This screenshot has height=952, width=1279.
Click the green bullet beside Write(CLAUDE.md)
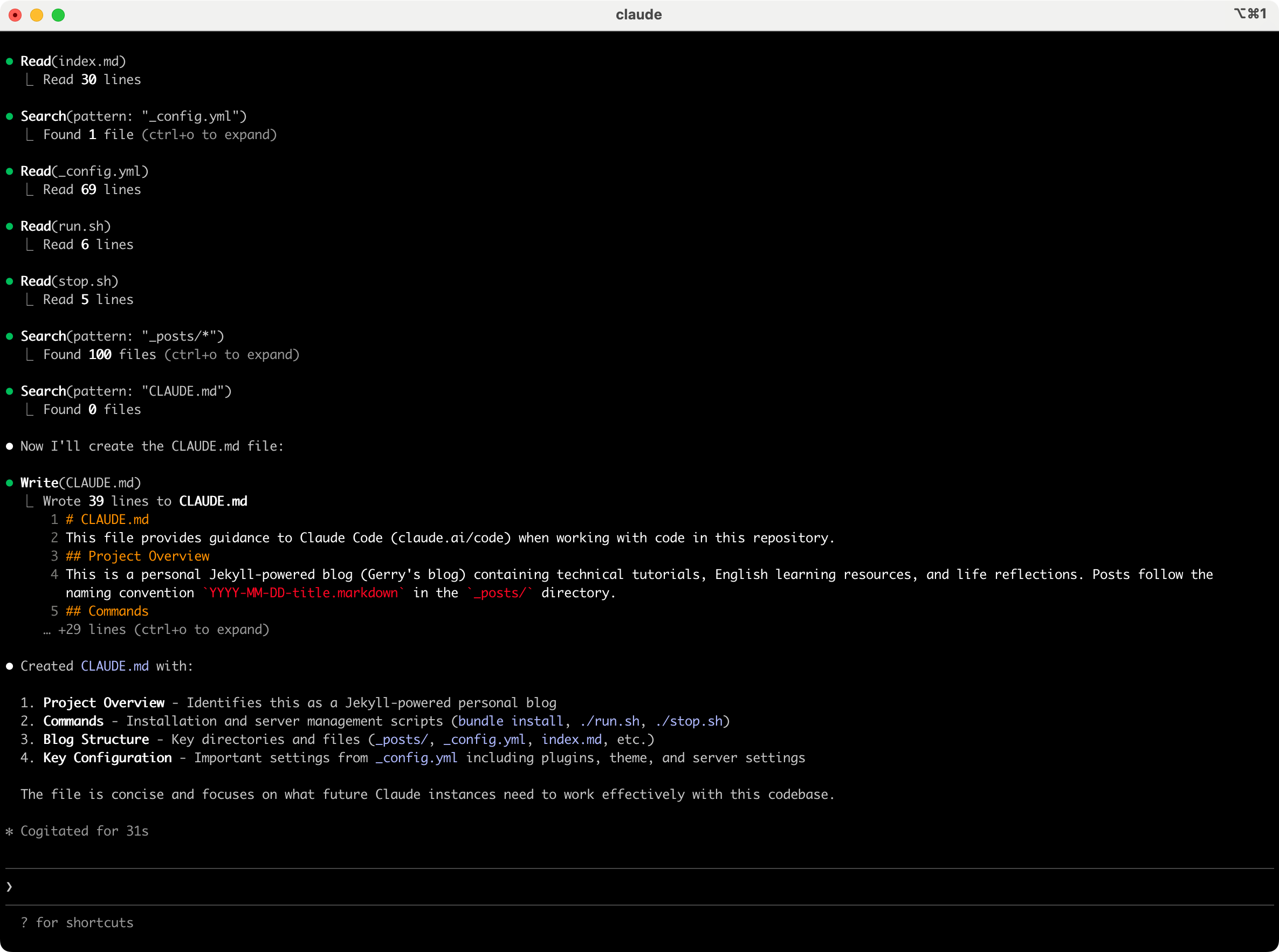pos(9,483)
